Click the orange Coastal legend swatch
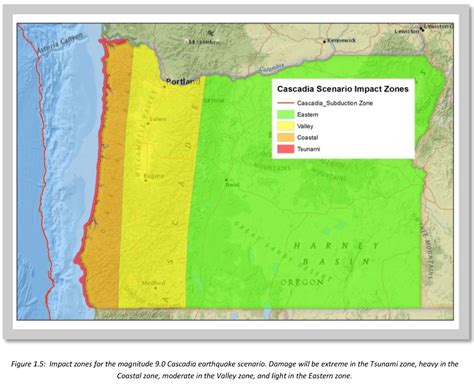 pos(286,137)
